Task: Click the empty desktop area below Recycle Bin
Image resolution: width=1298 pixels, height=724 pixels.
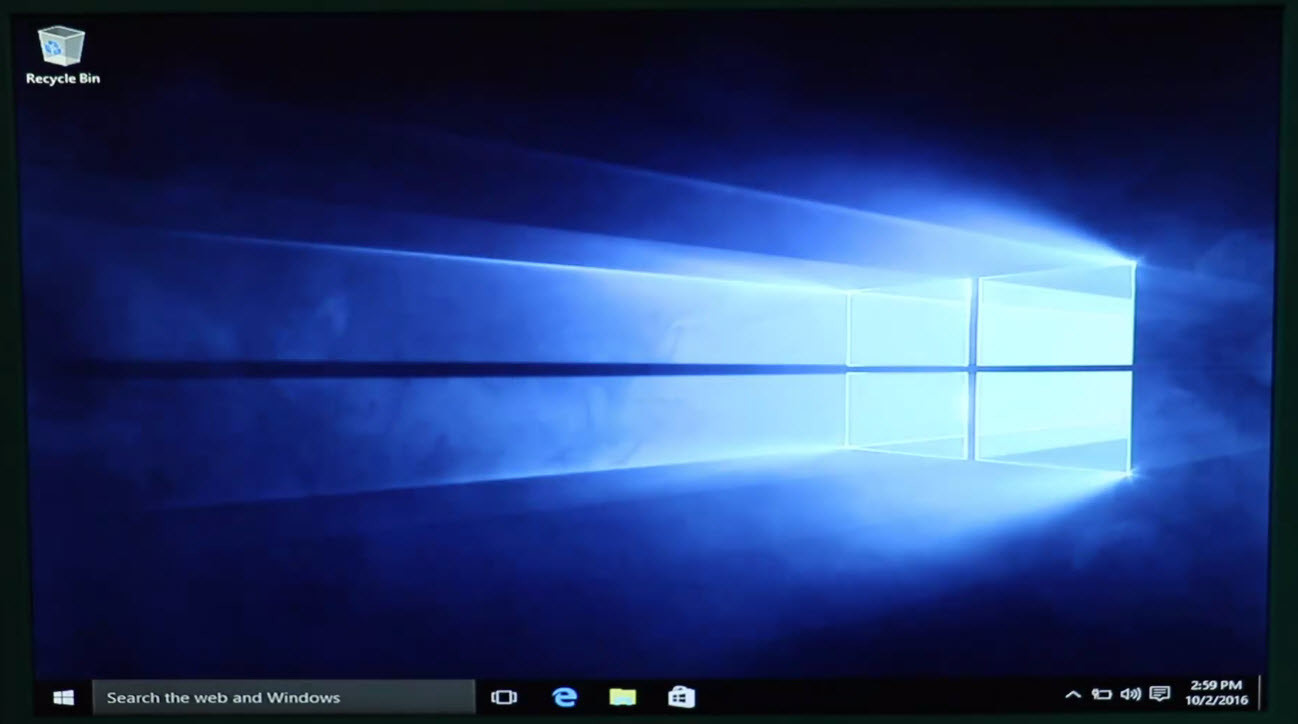Action: (x=63, y=200)
